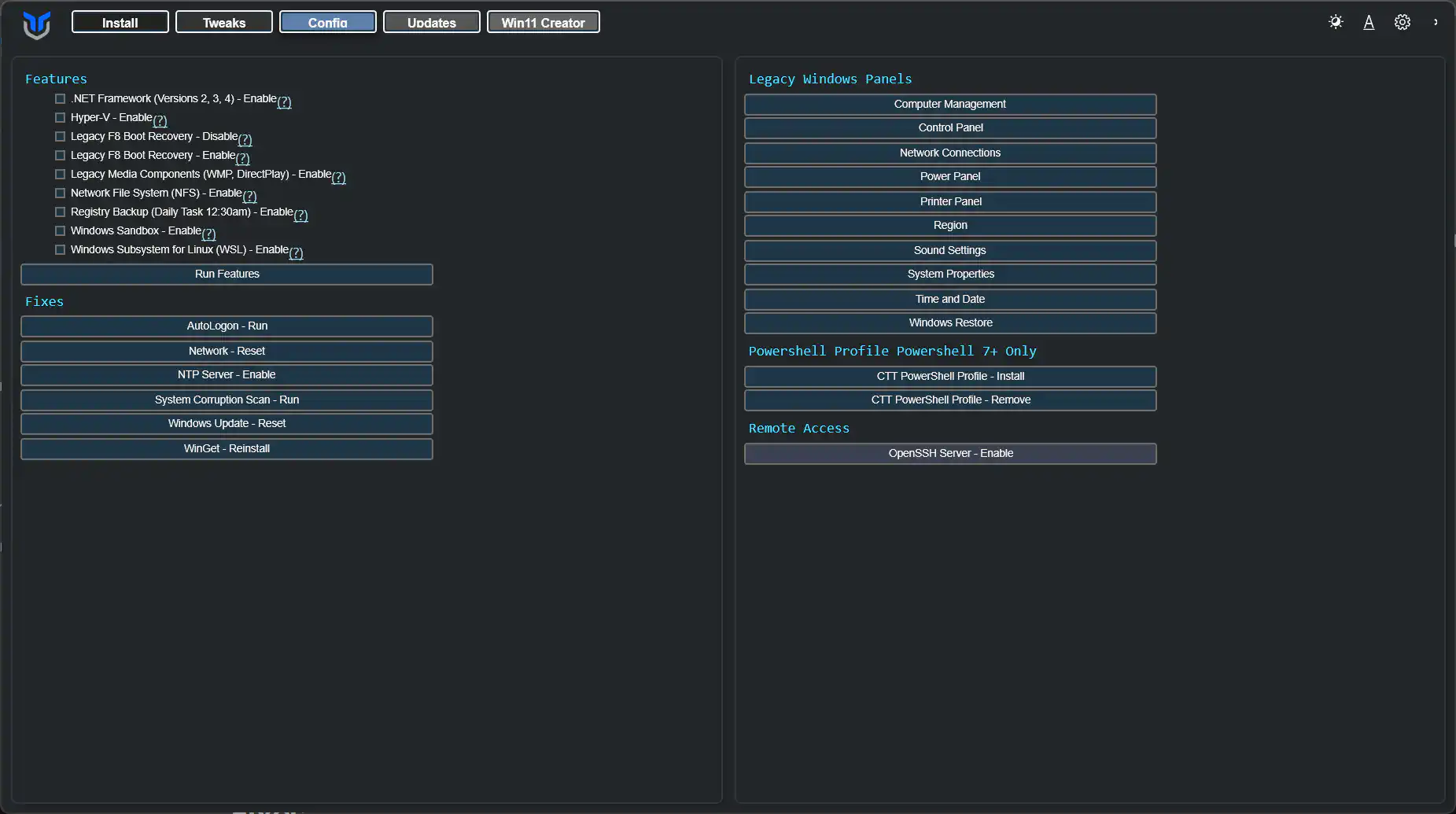The image size is (1456, 814).
Task: Enable .NET Framework checkbox
Action: pos(60,98)
